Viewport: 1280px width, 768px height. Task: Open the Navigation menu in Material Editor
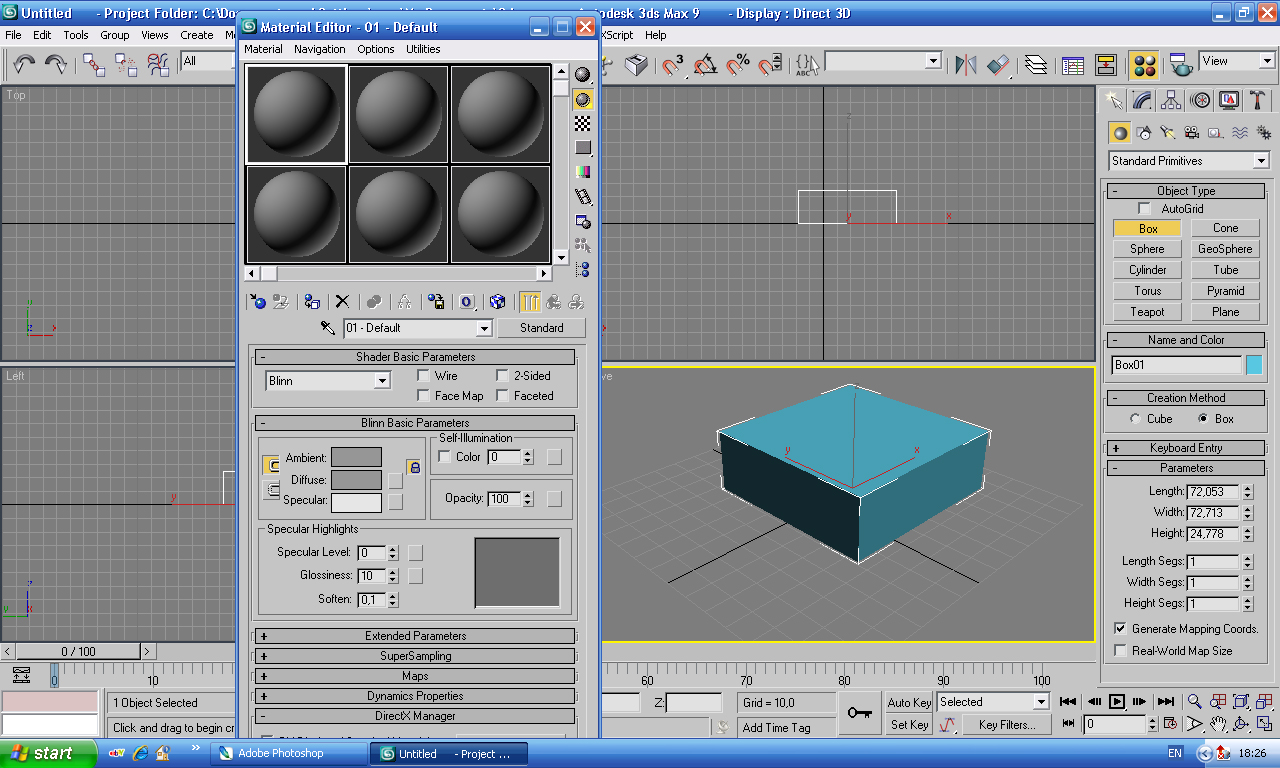tap(319, 49)
